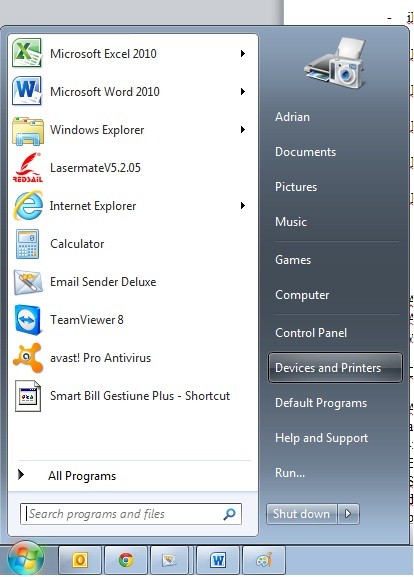Click the All Programs label
414x577 pixels.
[82, 476]
